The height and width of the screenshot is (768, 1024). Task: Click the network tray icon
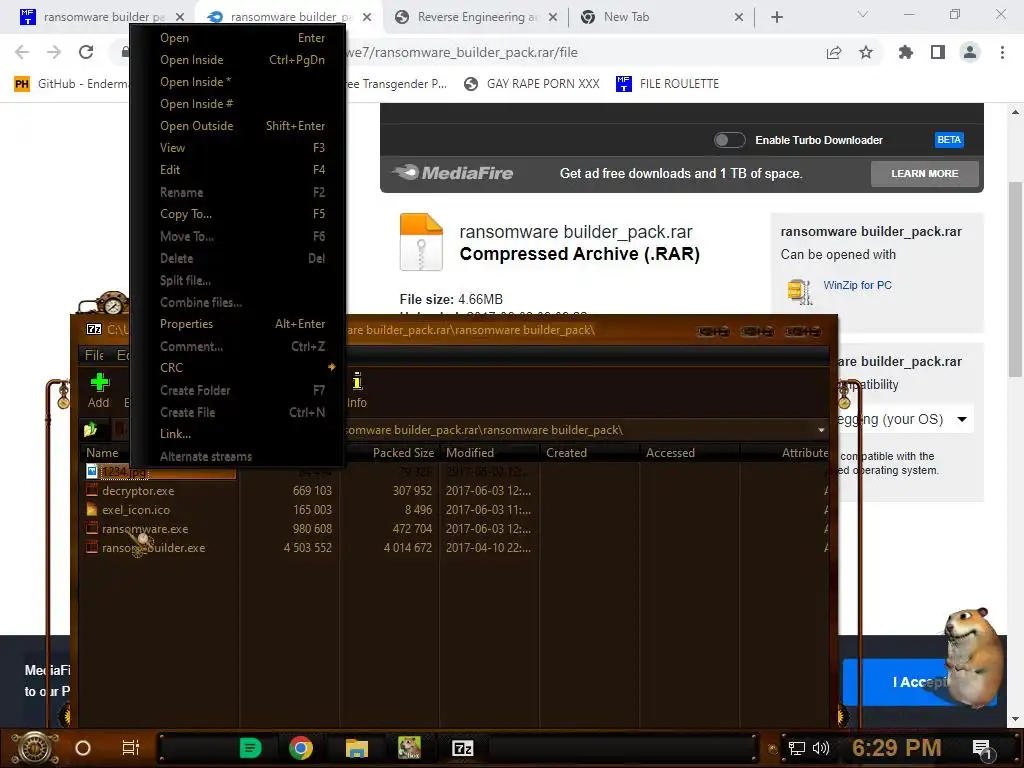click(797, 748)
